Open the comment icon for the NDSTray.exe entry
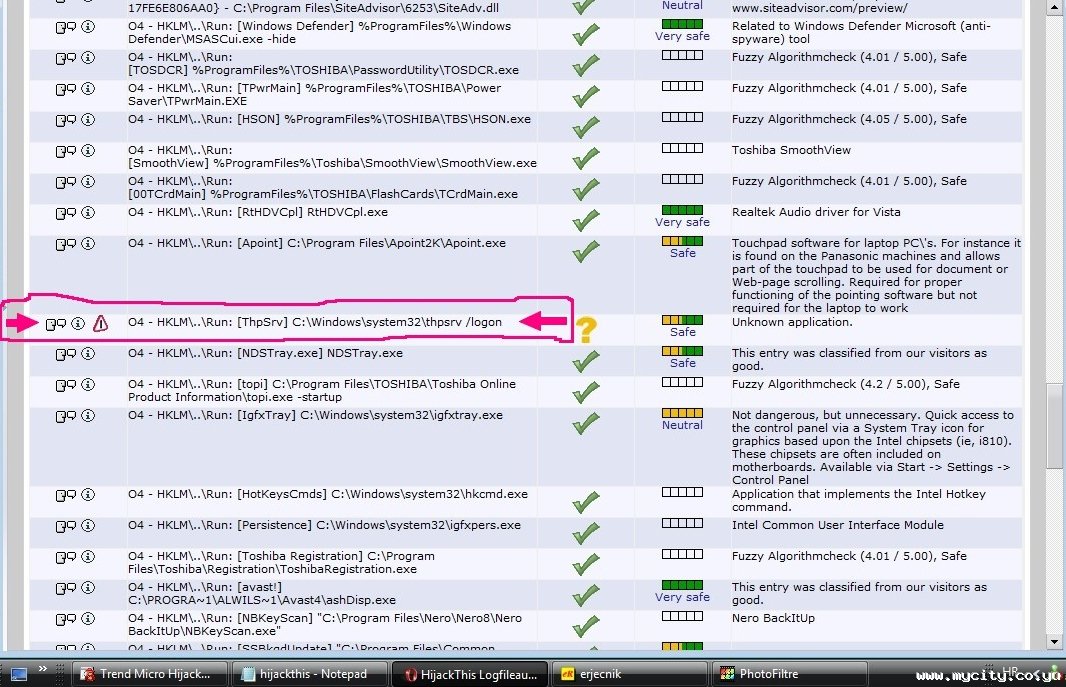The width and height of the screenshot is (1066, 687). pos(65,355)
